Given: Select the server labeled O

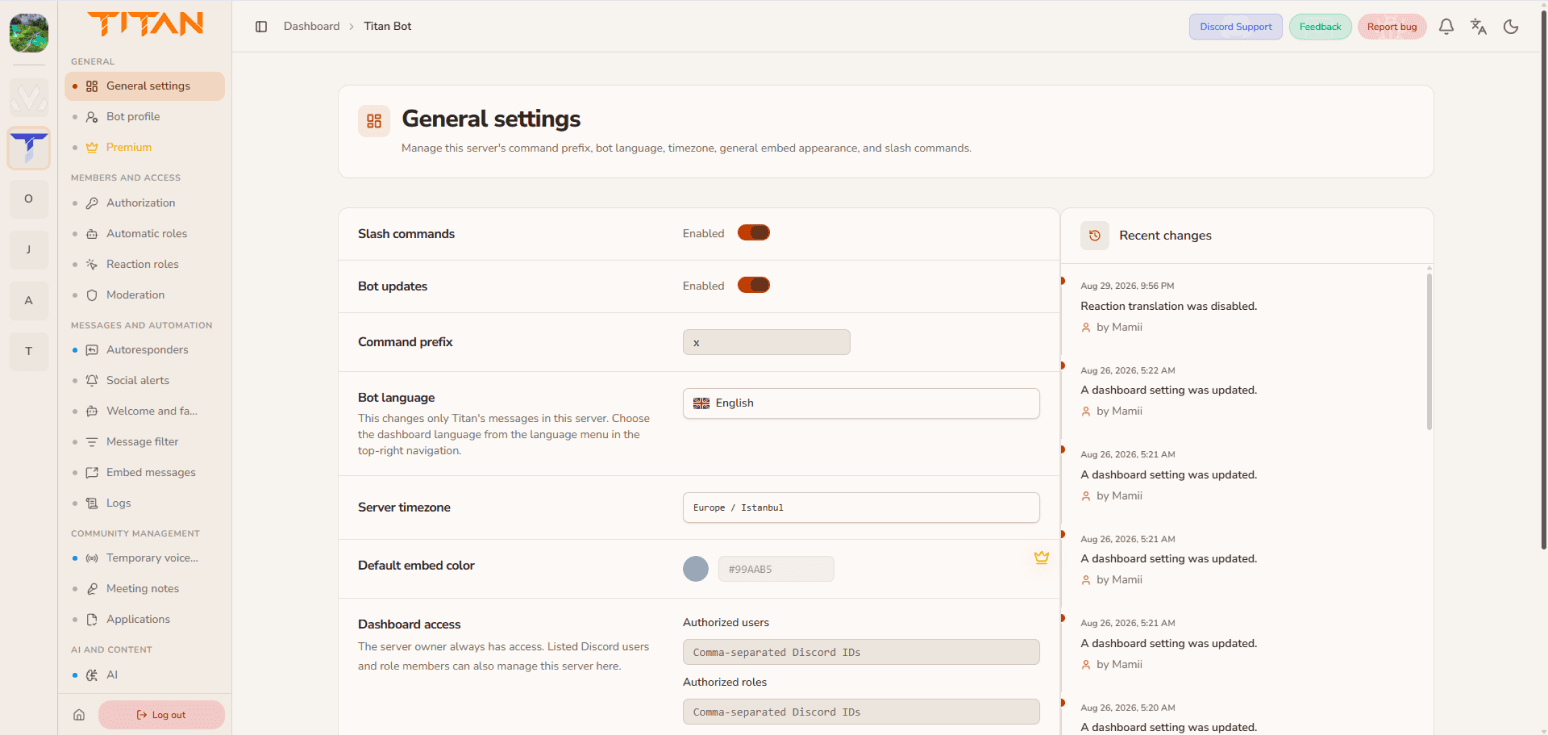Looking at the screenshot, I should tap(28, 198).
